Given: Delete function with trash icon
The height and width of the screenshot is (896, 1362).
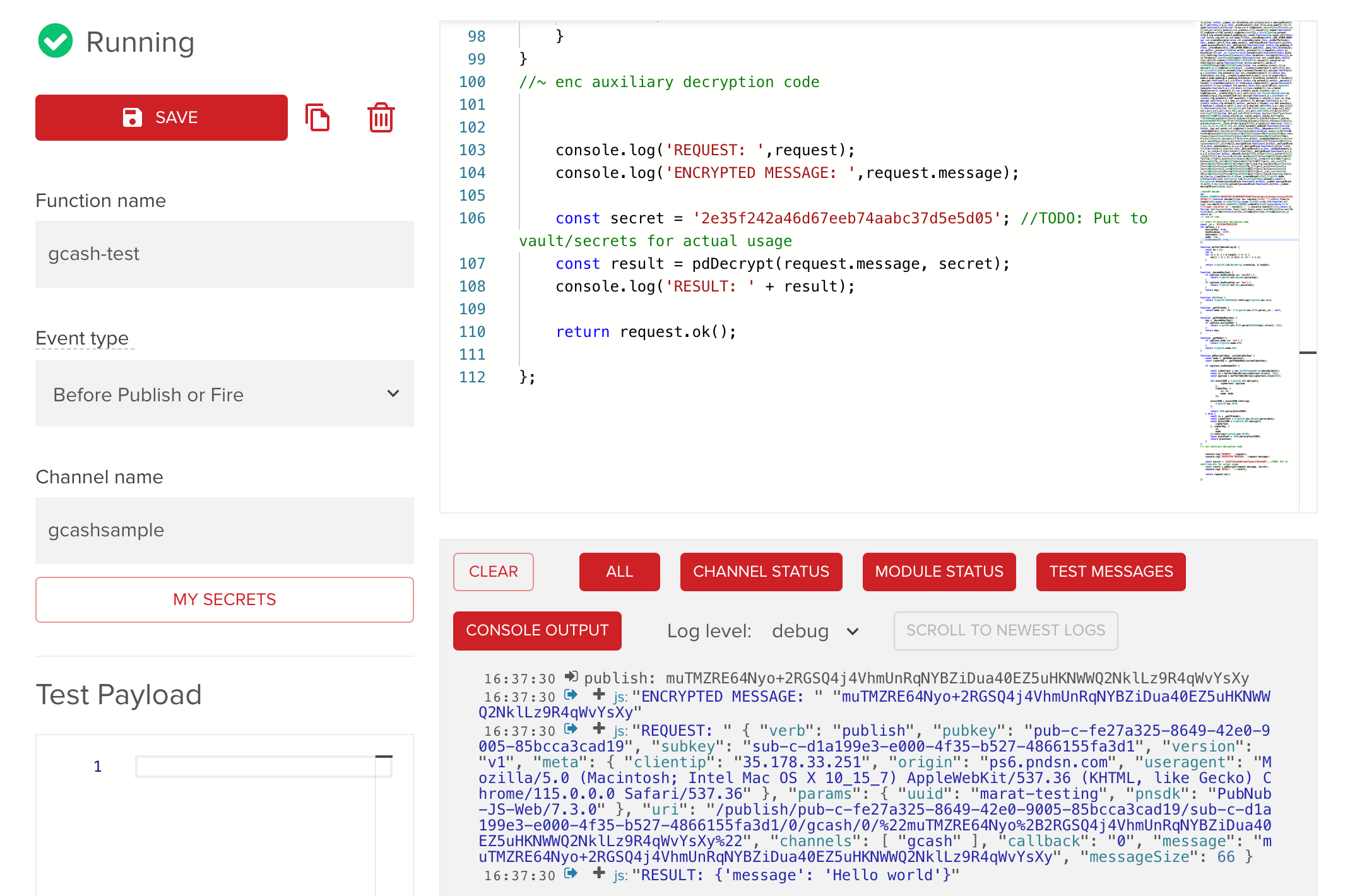Looking at the screenshot, I should coord(381,118).
